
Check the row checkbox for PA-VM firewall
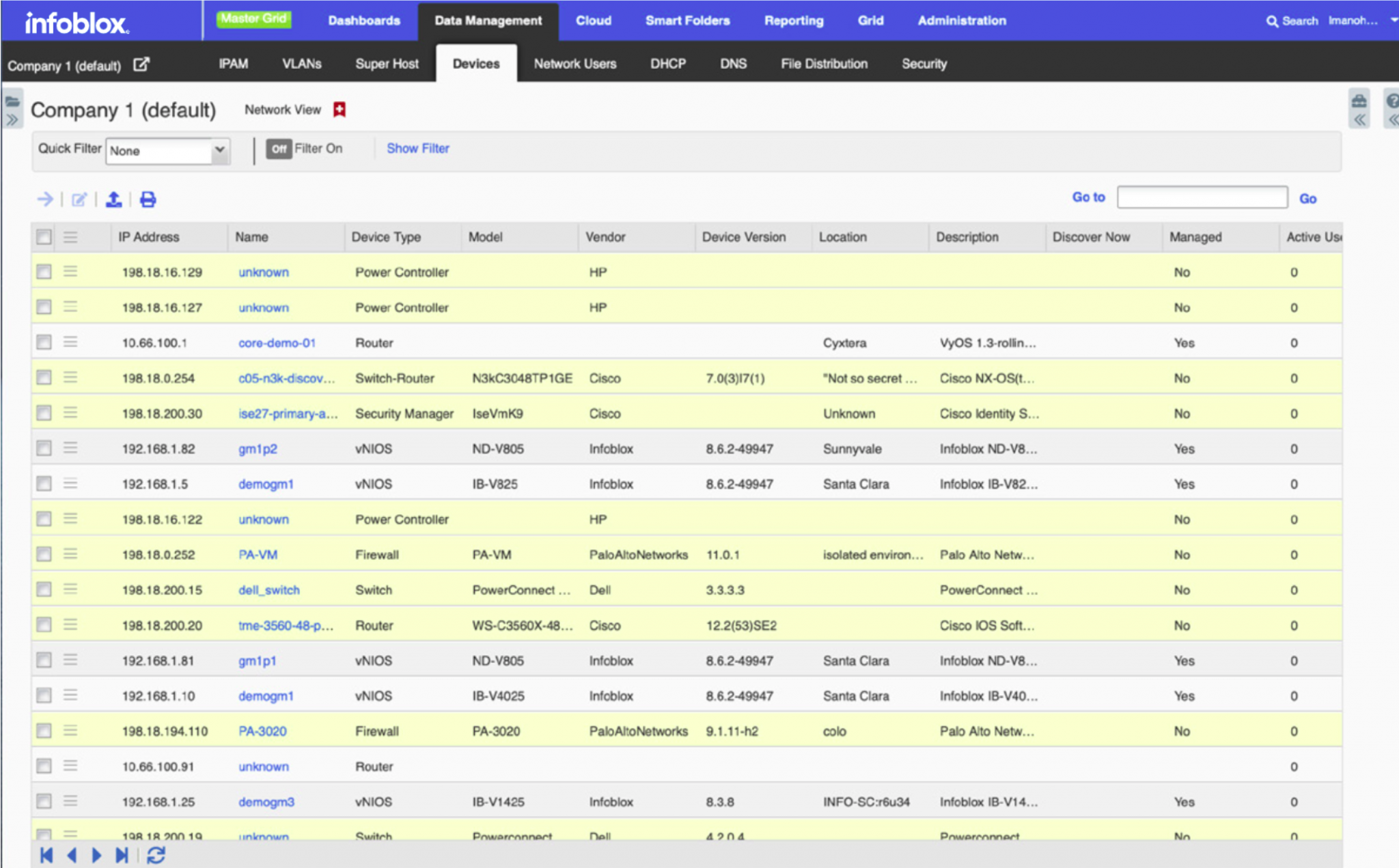pos(44,555)
